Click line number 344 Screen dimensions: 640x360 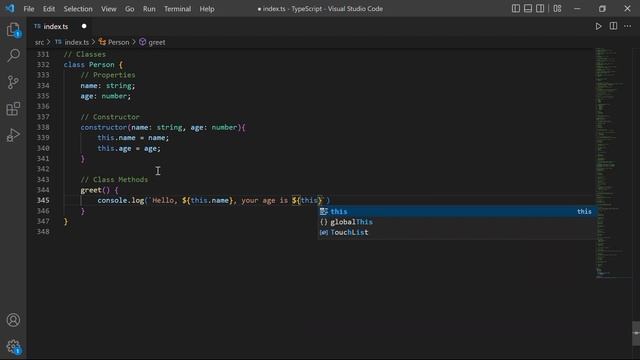point(43,190)
